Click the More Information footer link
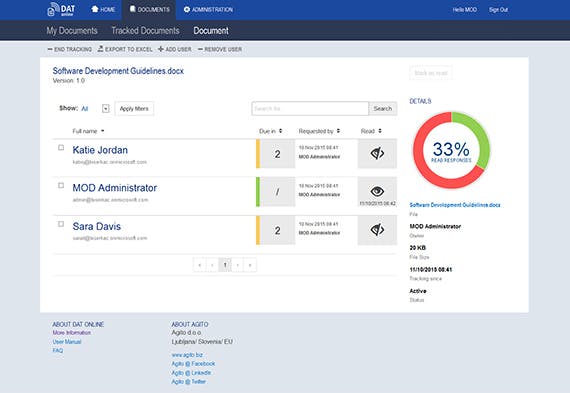Image resolution: width=570 pixels, height=393 pixels. 72,333
